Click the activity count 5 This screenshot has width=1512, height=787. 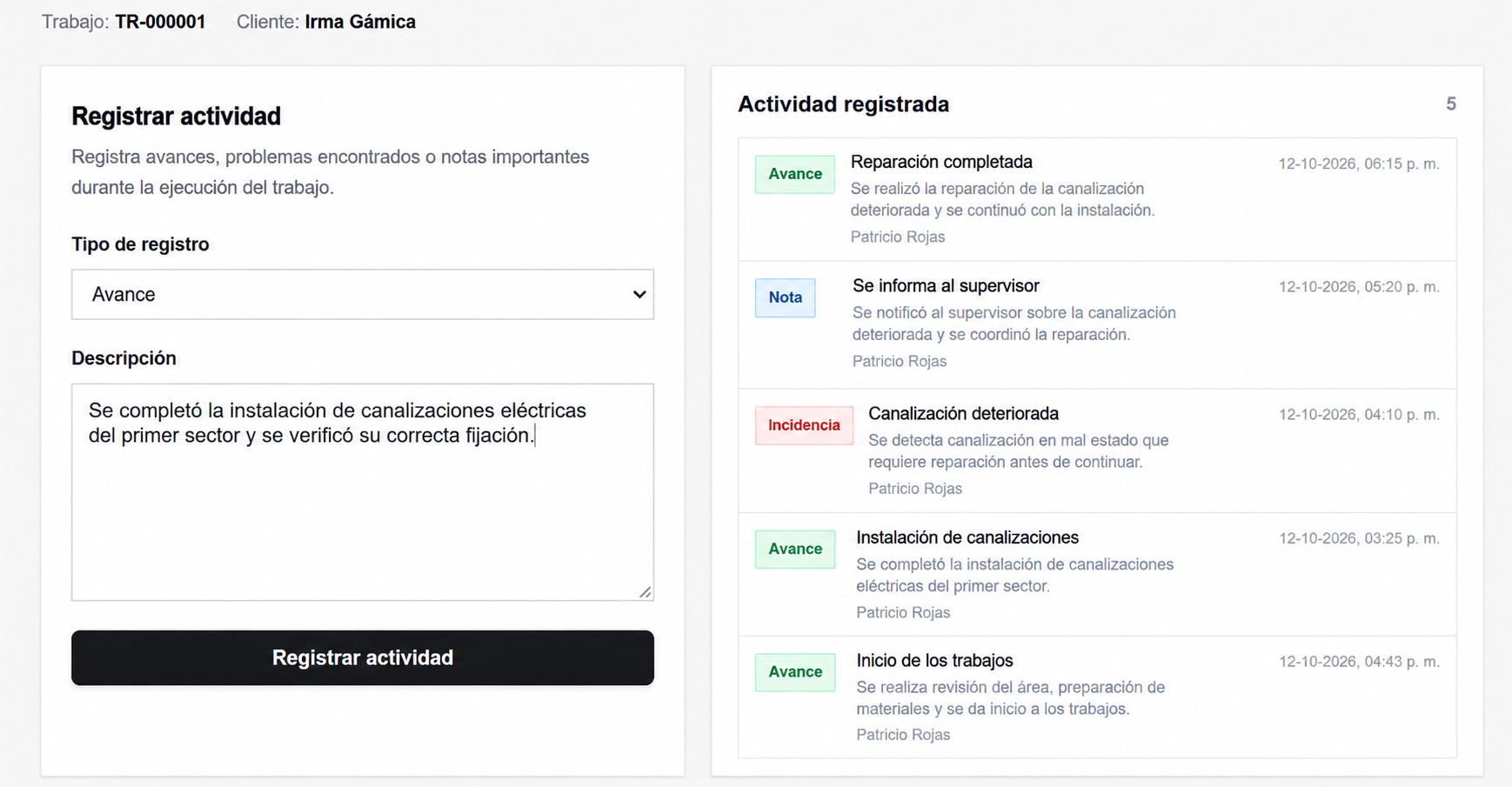[1450, 104]
